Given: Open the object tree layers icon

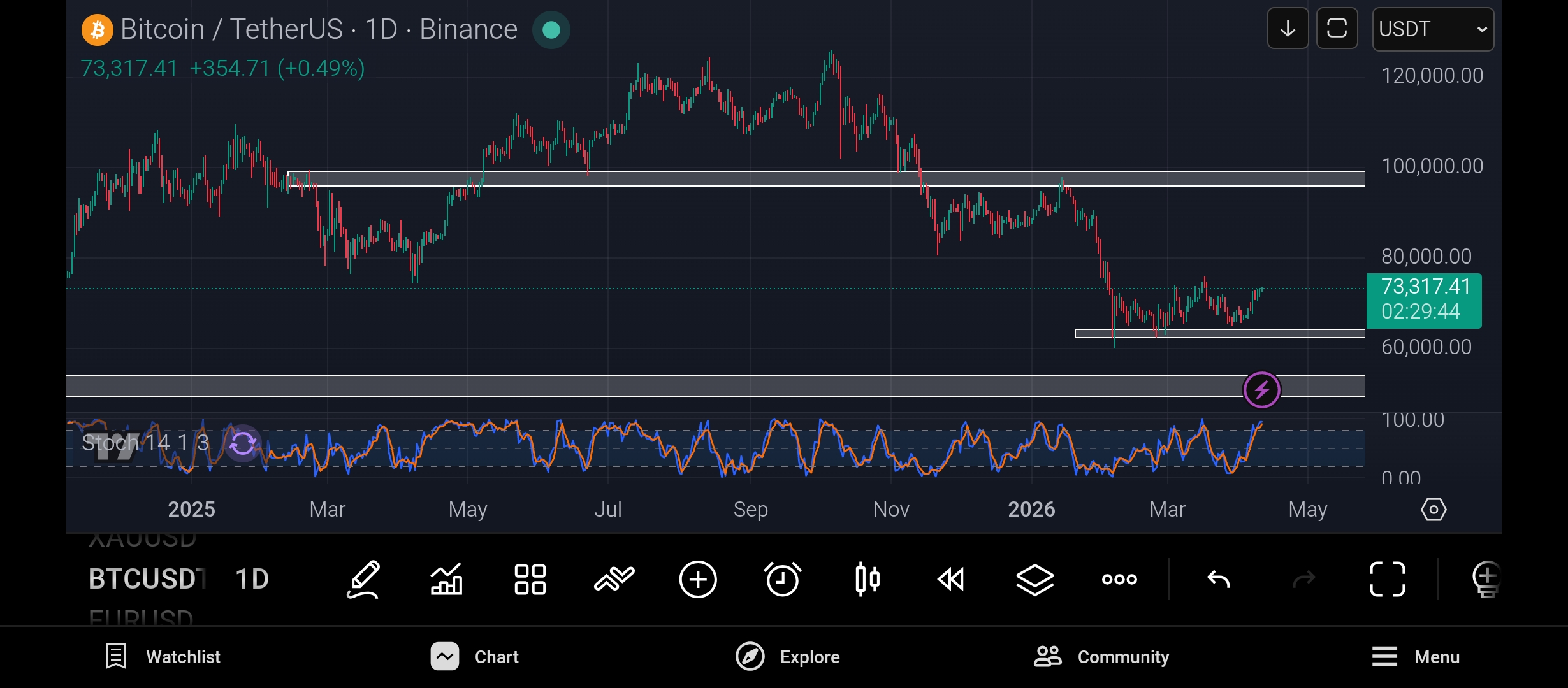Looking at the screenshot, I should click(1034, 579).
